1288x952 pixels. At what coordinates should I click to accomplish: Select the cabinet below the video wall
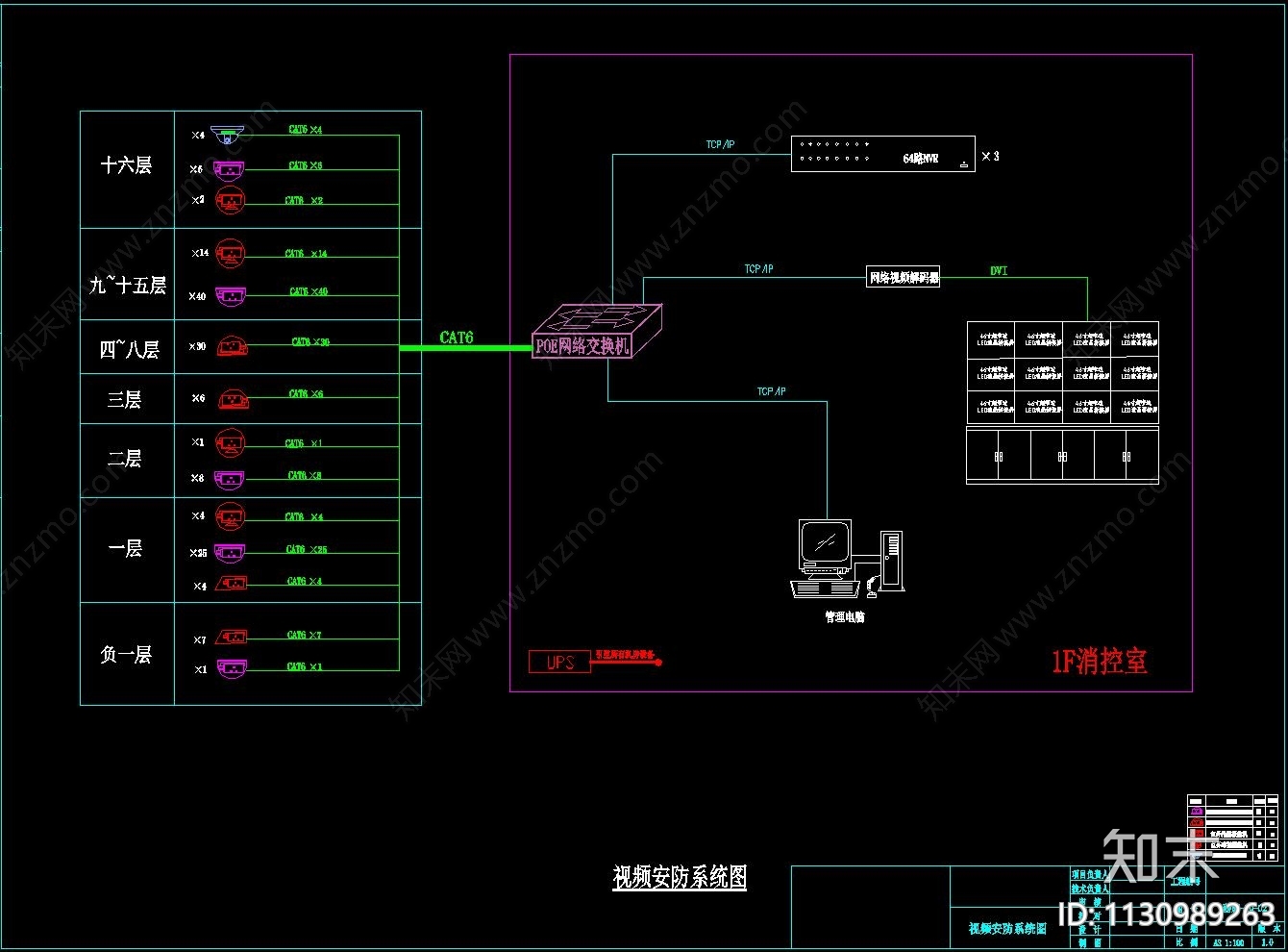[1062, 455]
